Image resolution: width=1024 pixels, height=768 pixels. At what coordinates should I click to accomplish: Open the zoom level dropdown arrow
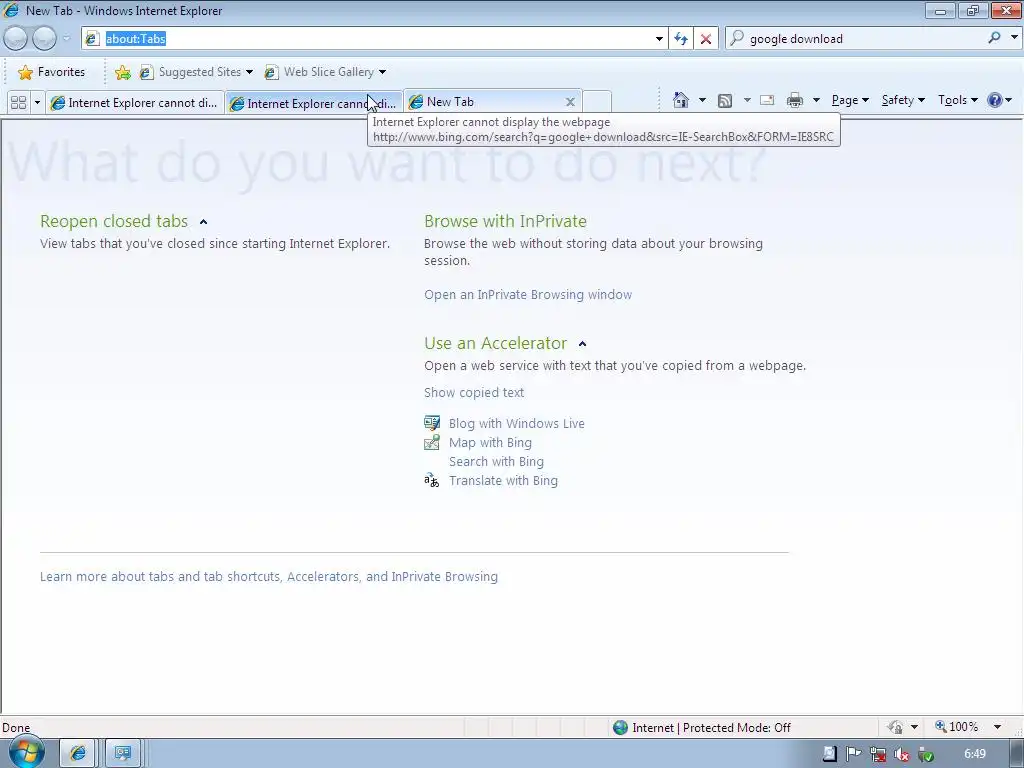coord(997,727)
